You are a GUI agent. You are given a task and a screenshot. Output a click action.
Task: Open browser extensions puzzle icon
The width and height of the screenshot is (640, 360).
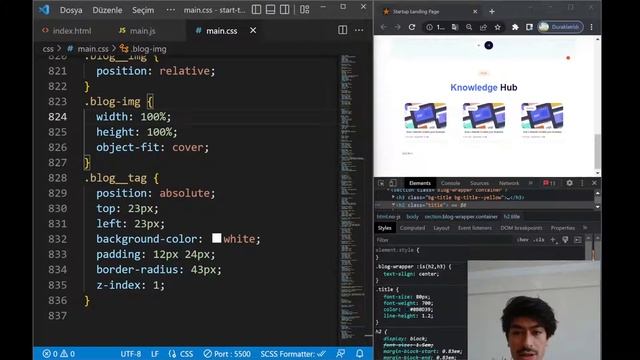click(515, 27)
